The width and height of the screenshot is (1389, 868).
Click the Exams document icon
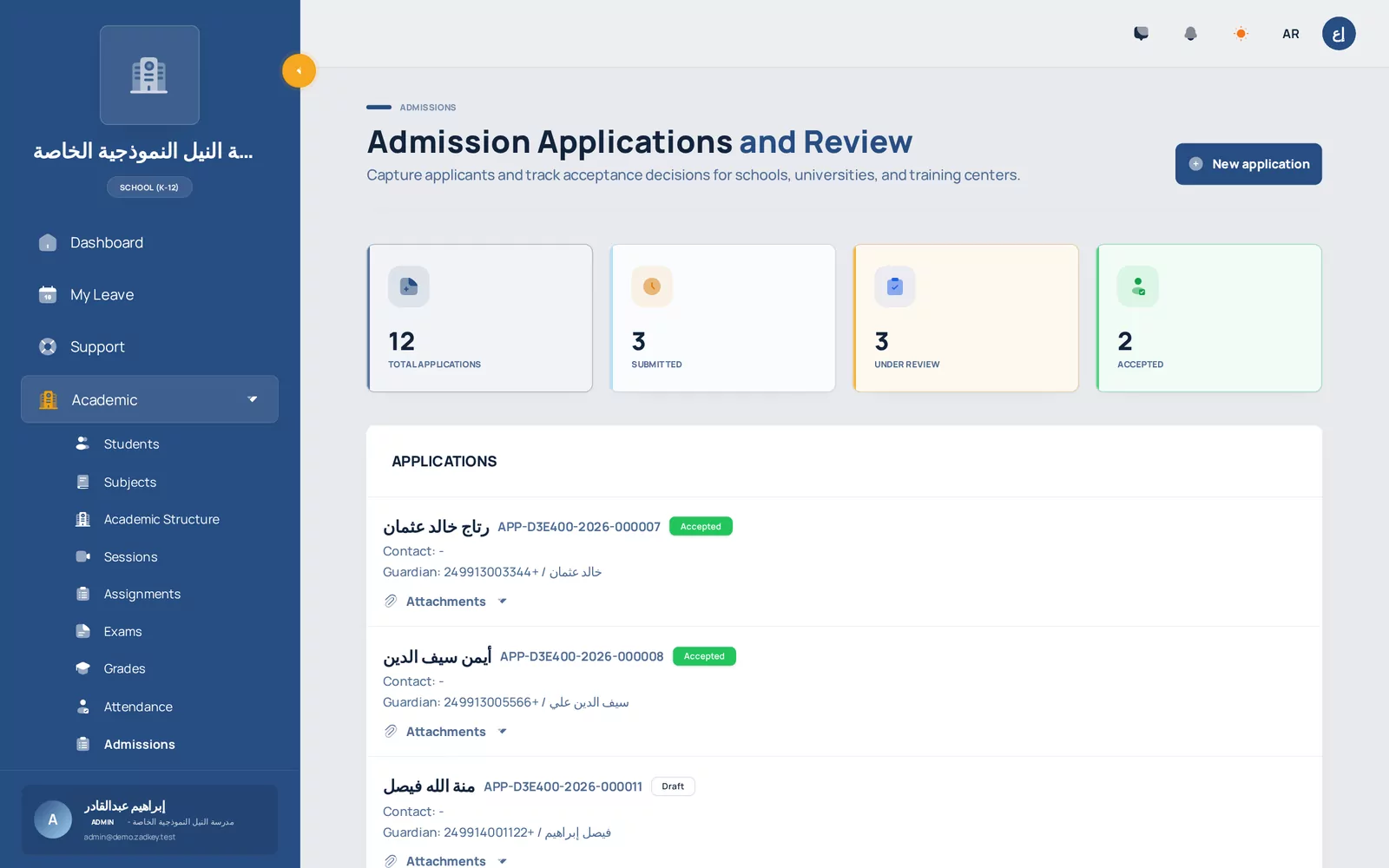coord(82,631)
